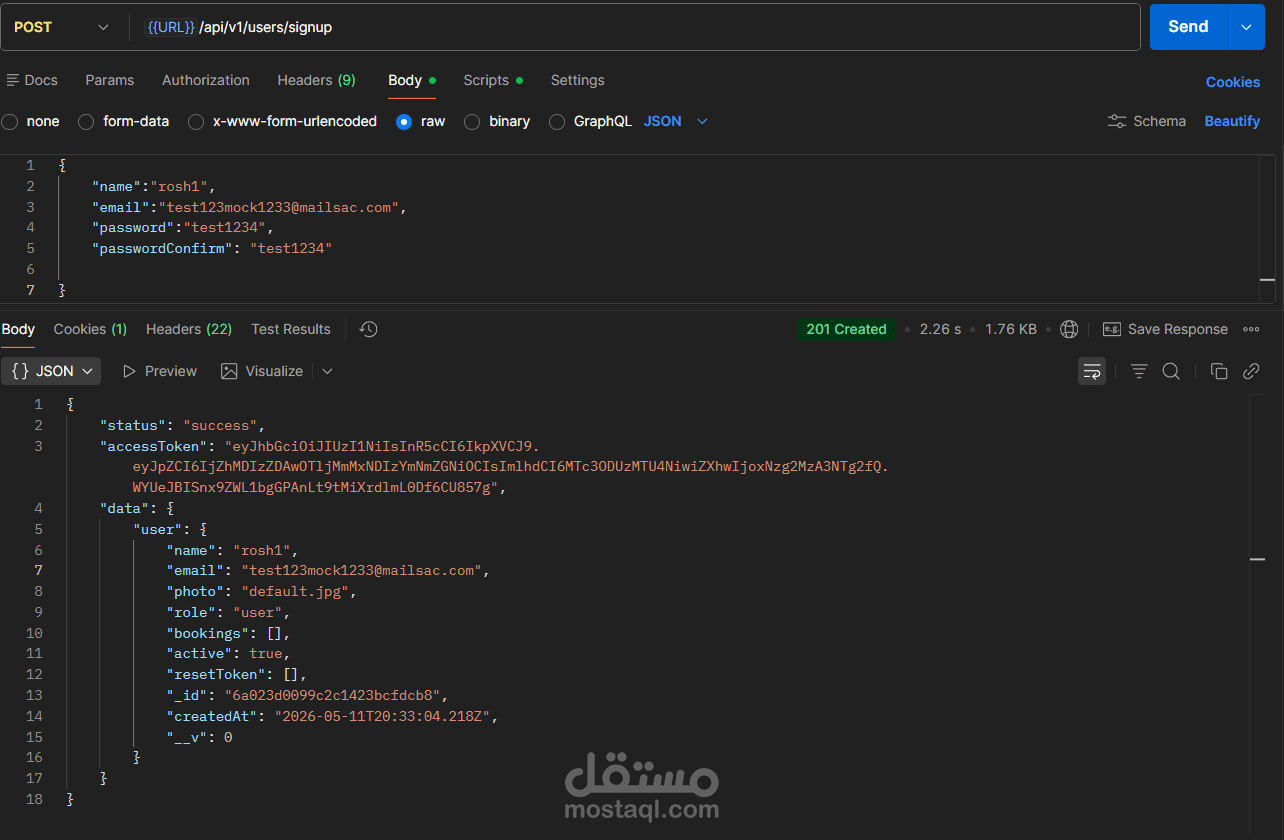This screenshot has width=1284, height=840.
Task: Click the network globe icon
Action: [x=1069, y=329]
